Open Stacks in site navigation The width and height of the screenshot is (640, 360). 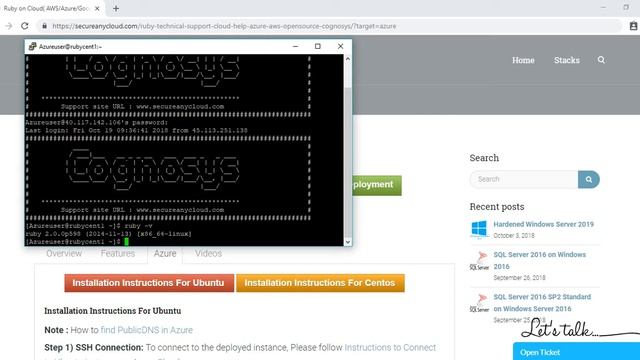pos(567,60)
